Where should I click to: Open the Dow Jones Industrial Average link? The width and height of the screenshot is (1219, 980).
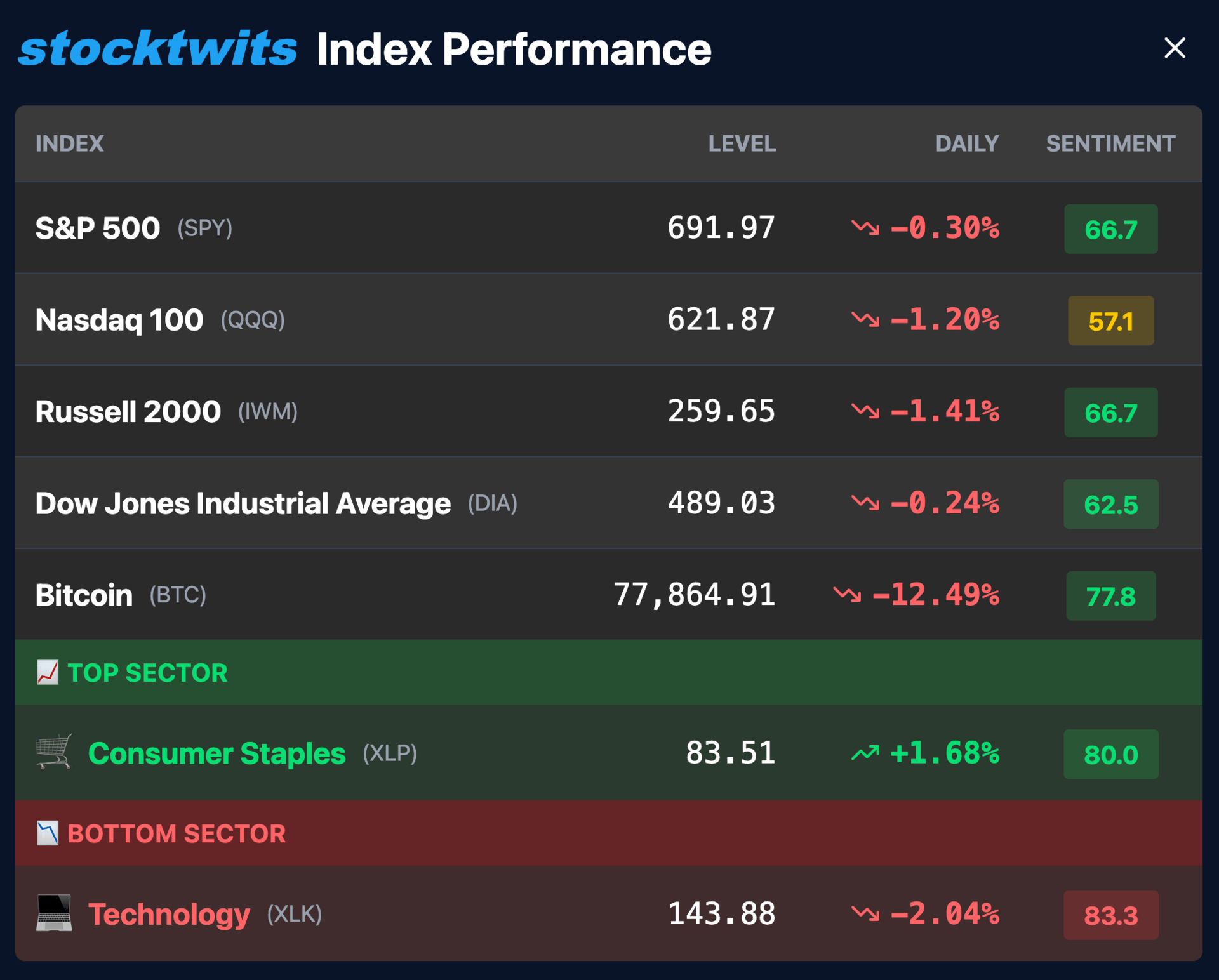243,504
